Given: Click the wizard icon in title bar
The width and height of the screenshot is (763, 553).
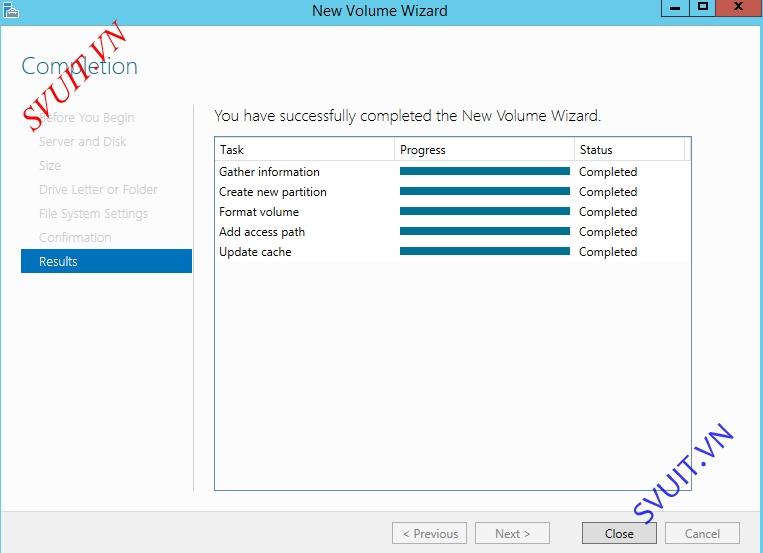Looking at the screenshot, I should pos(10,10).
